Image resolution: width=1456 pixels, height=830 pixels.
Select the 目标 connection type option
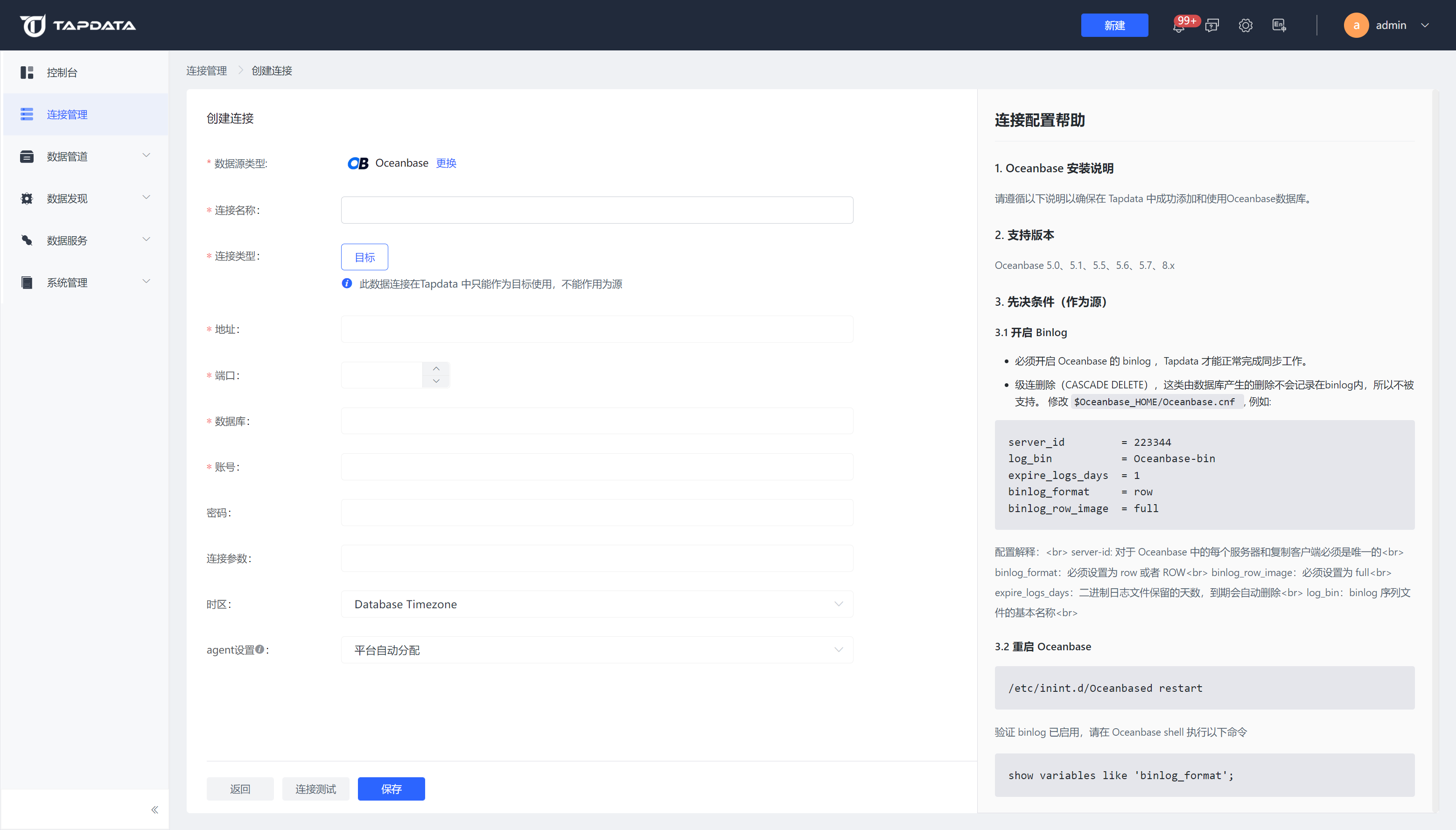364,257
